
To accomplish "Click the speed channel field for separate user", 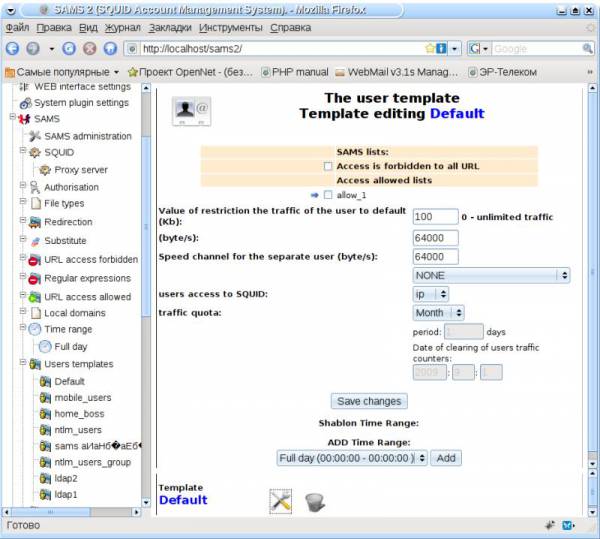I will tap(435, 257).
